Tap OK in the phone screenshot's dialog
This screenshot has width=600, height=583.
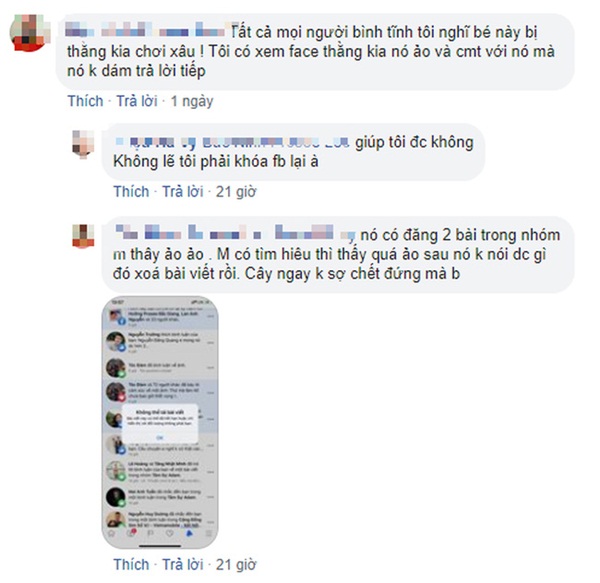pyautogui.click(x=160, y=437)
